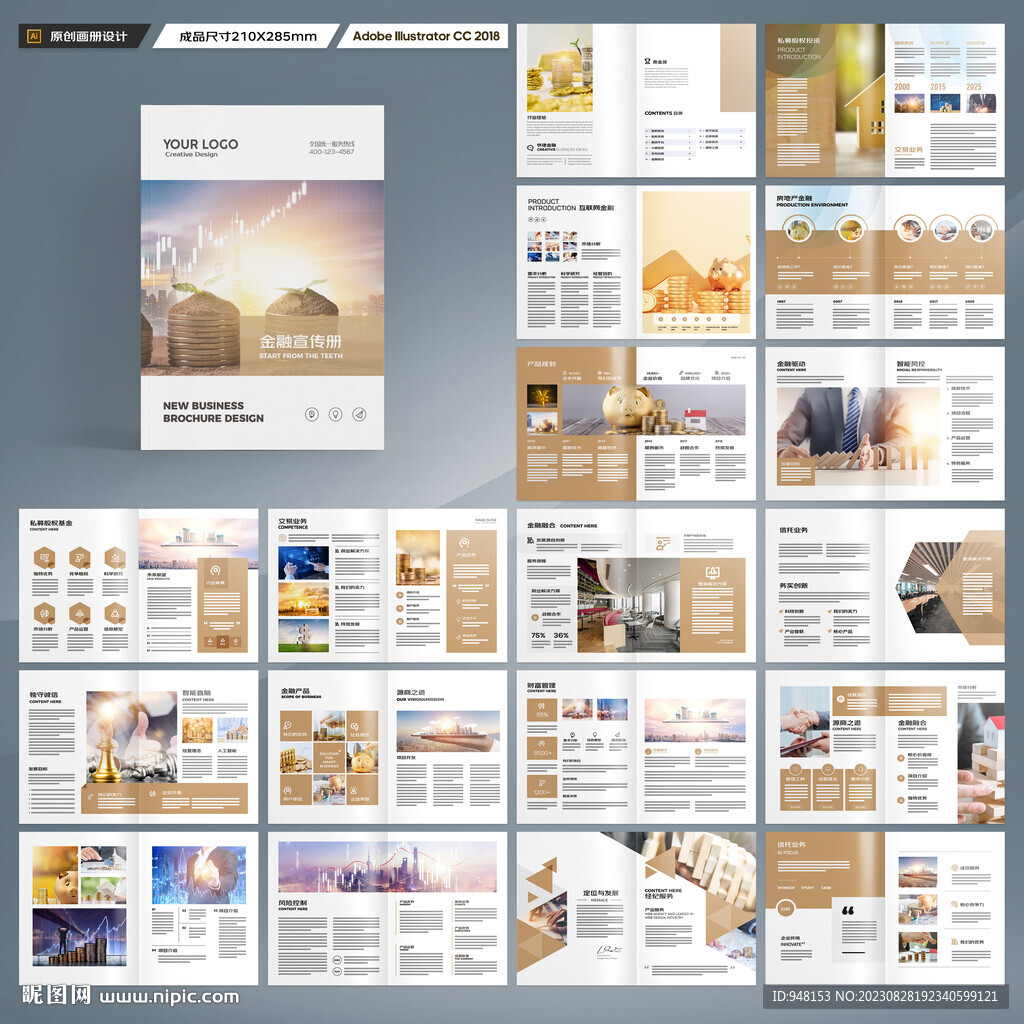Screen dimensions: 1024x1024
Task: Click the 75% figure in 金融融合 spread
Action: point(538,635)
